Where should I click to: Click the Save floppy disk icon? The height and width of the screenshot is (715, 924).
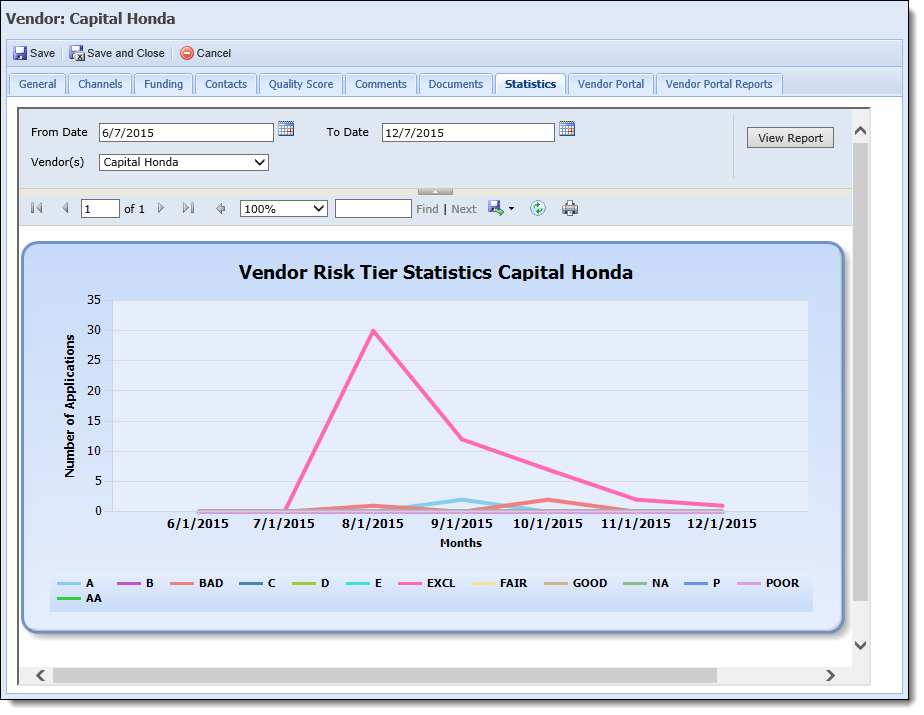[20, 53]
